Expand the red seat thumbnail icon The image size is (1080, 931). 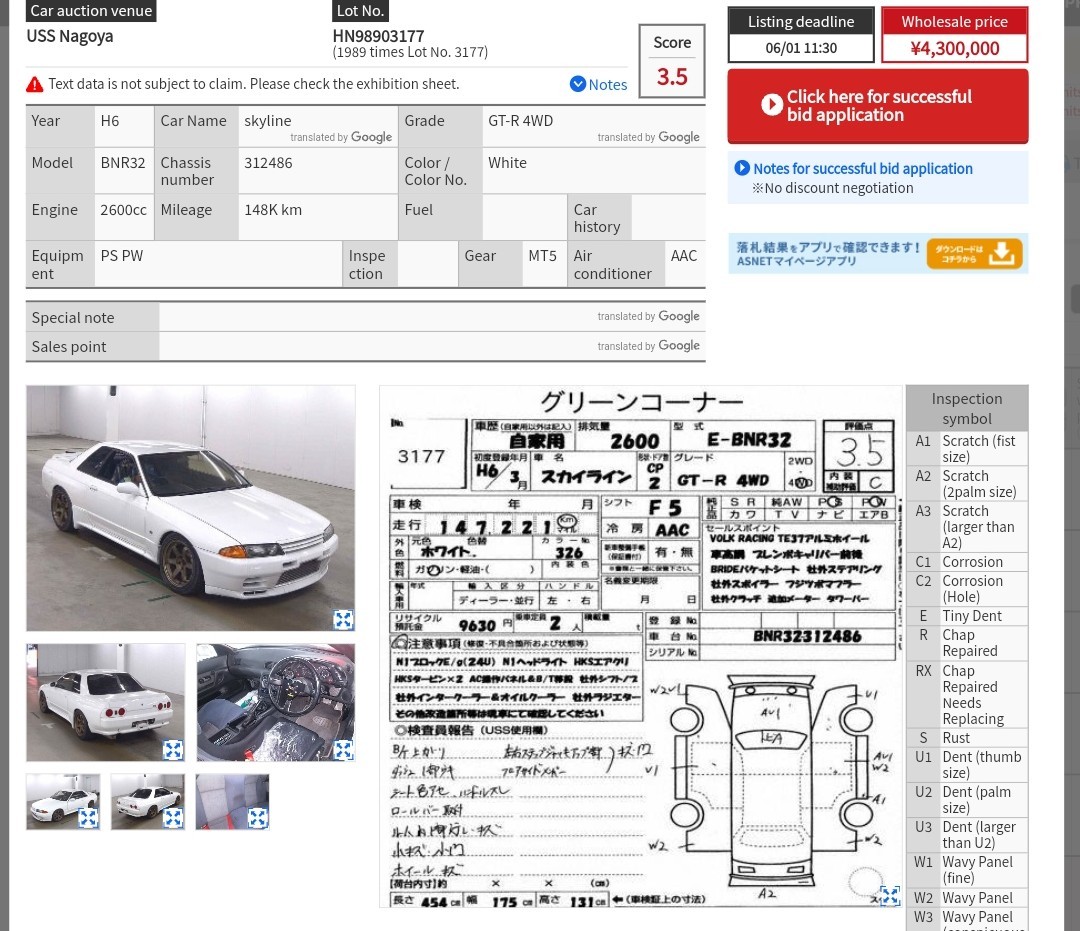(258, 818)
